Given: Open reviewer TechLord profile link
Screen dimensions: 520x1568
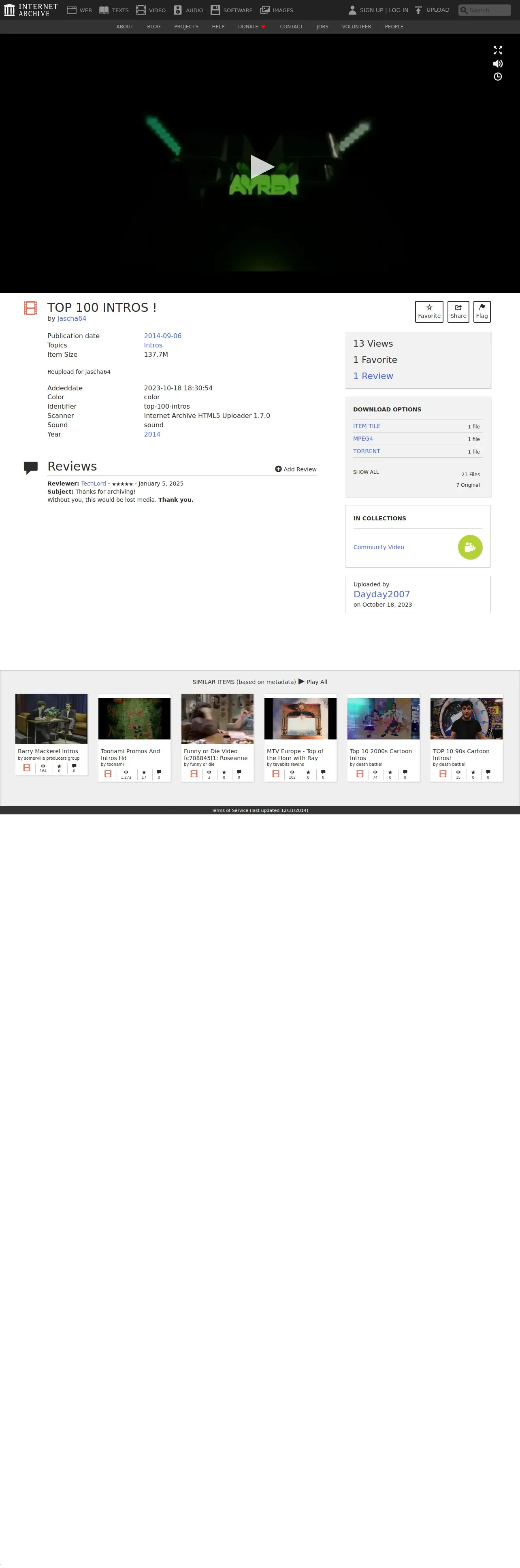Looking at the screenshot, I should pos(93,484).
